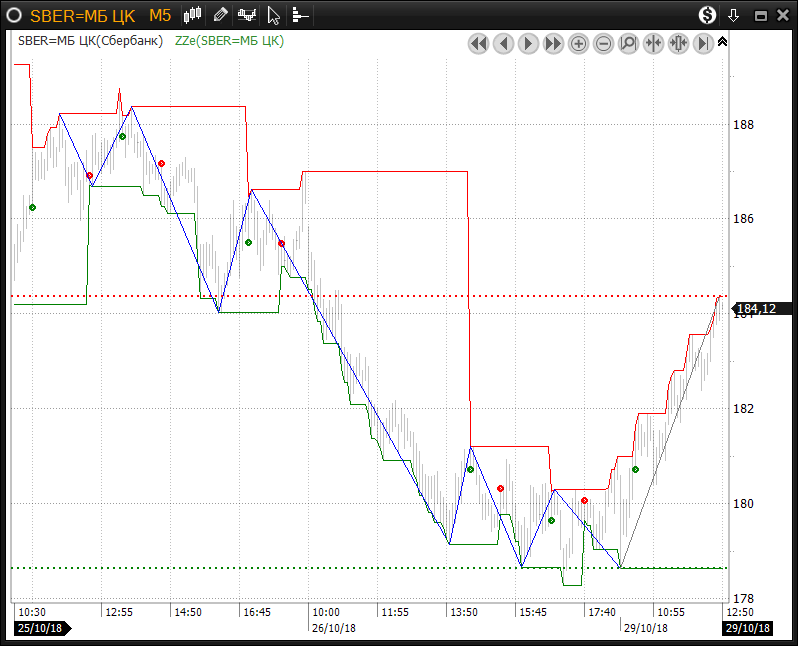Click the 184,12 current price label
798x646 pixels.
(x=755, y=309)
